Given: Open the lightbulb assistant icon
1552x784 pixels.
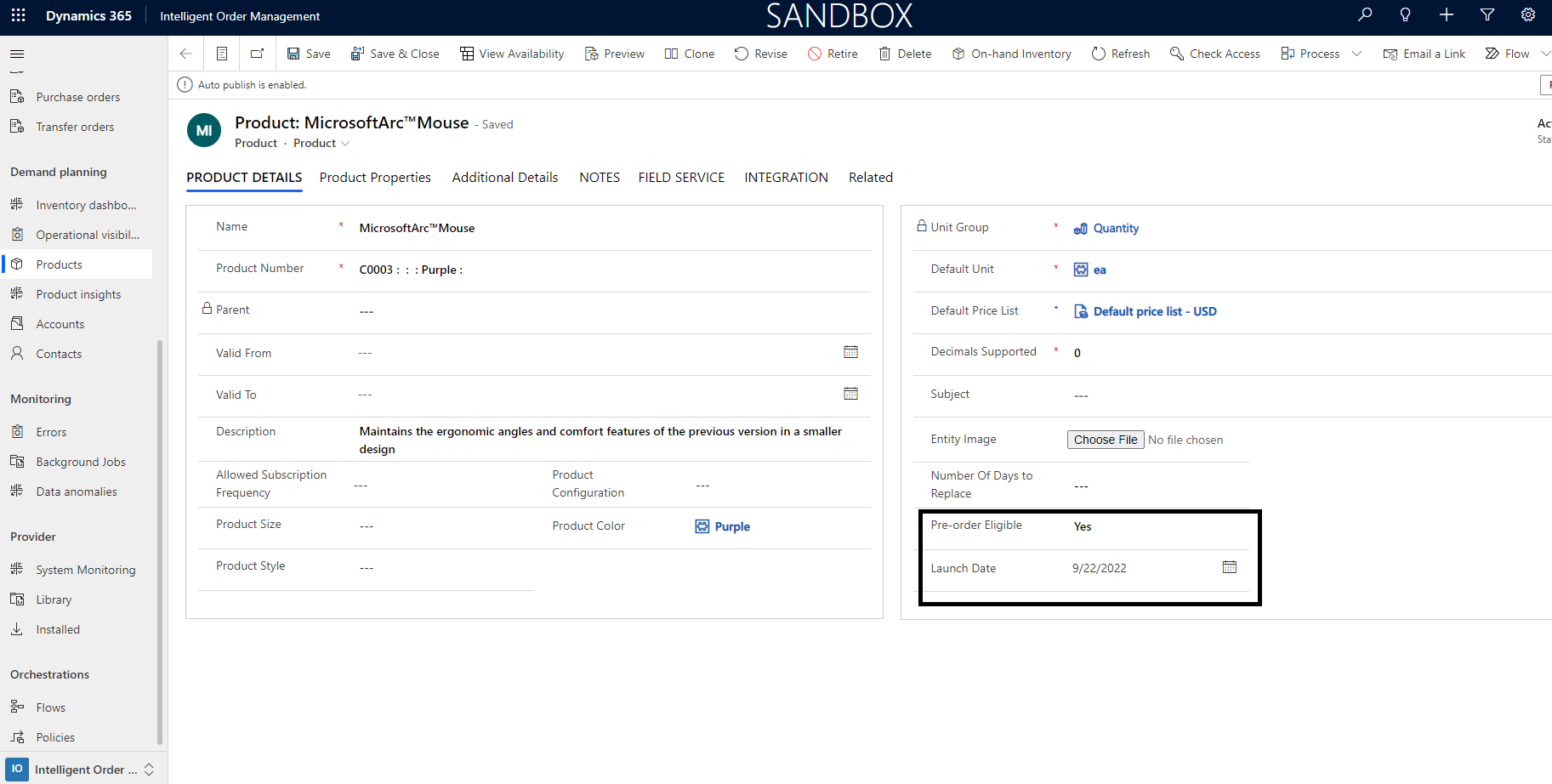Looking at the screenshot, I should pos(1406,15).
